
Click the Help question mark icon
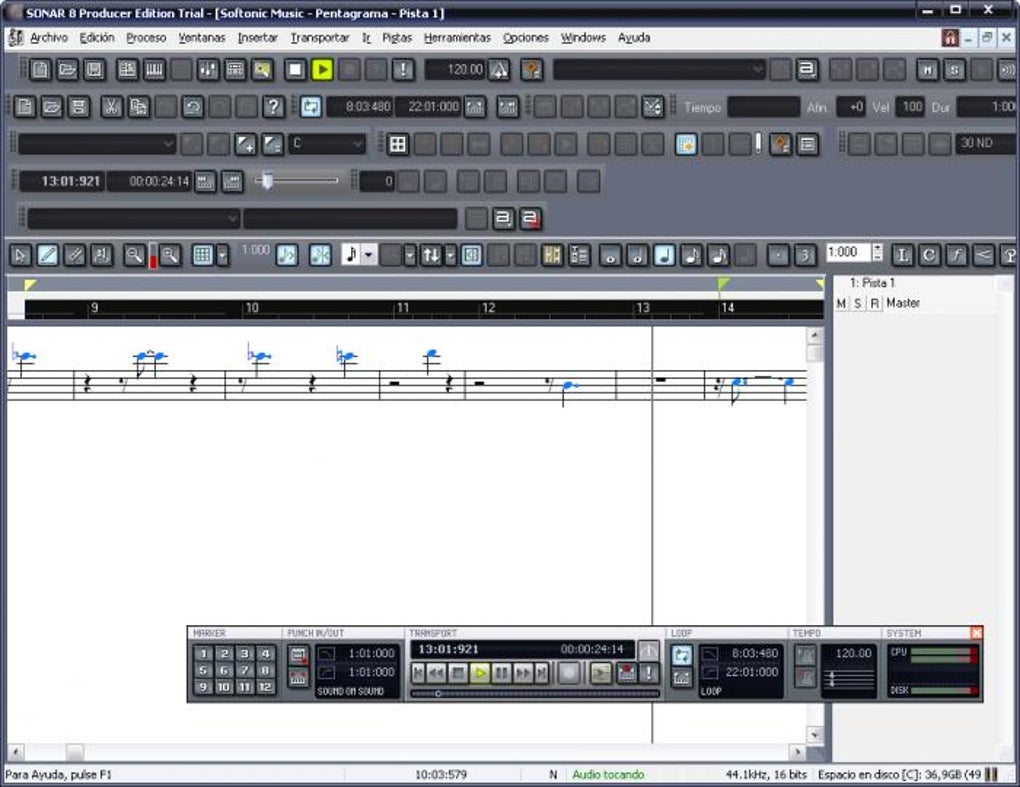pos(273,107)
